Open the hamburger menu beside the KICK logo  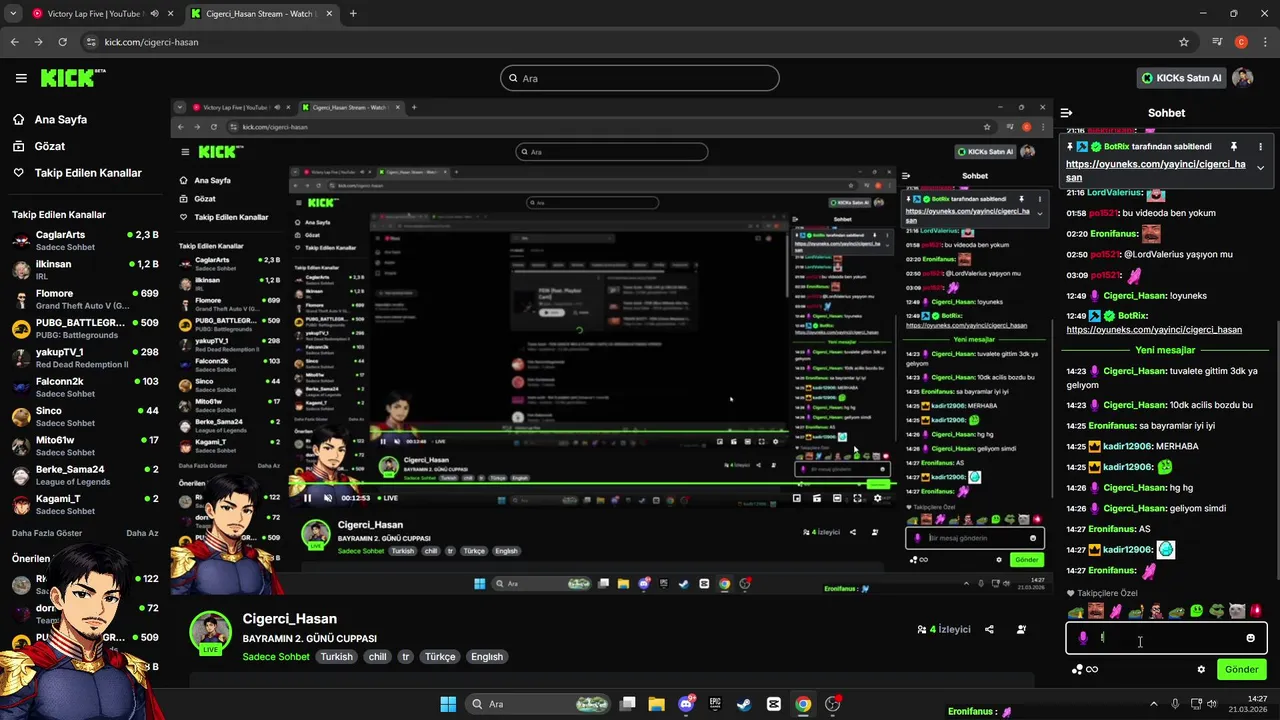click(x=21, y=78)
